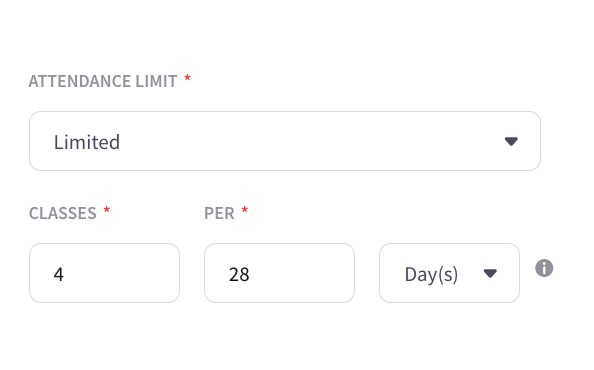The width and height of the screenshot is (594, 370).
Task: Click the PER field label
Action: tap(219, 213)
